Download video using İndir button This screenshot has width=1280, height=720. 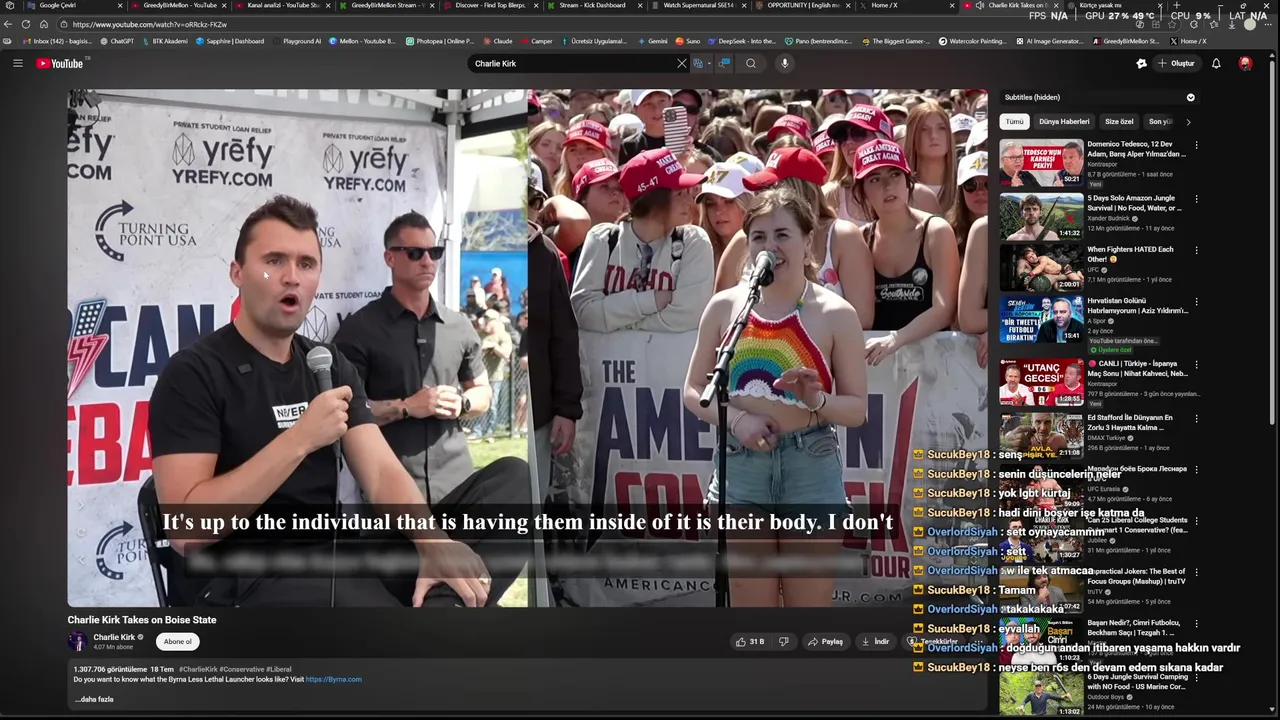coord(875,641)
